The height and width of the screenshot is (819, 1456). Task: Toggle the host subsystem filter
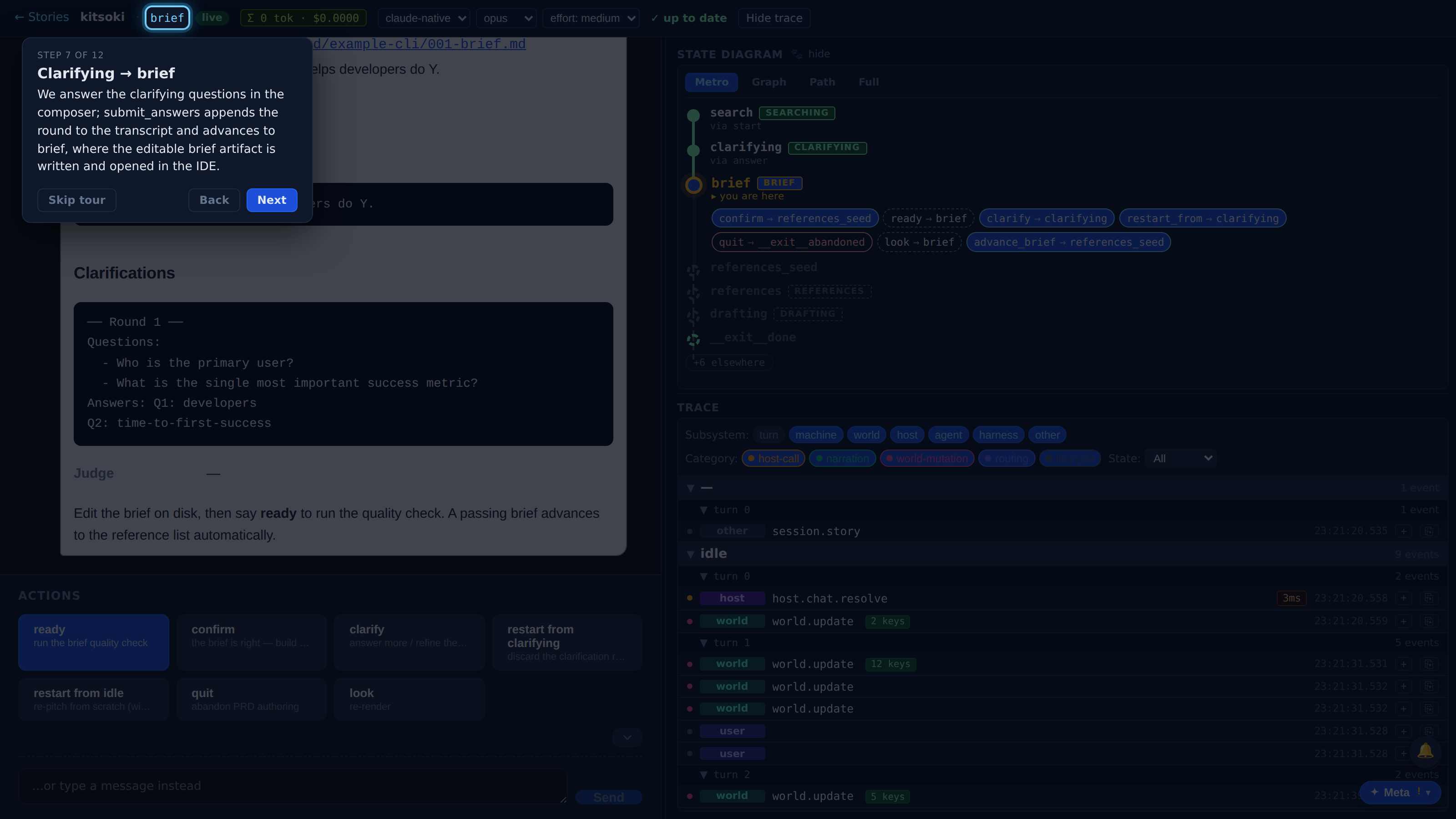[x=907, y=435]
